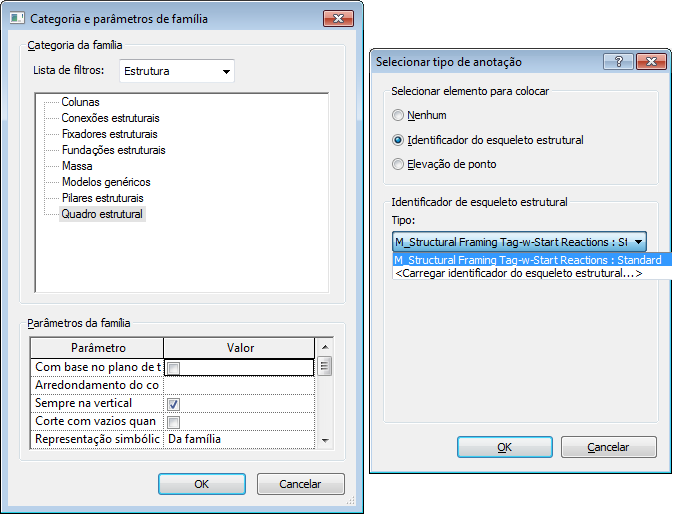Uncheck Sempre na vertical checkbox
This screenshot has height=514, width=683.
point(173,404)
